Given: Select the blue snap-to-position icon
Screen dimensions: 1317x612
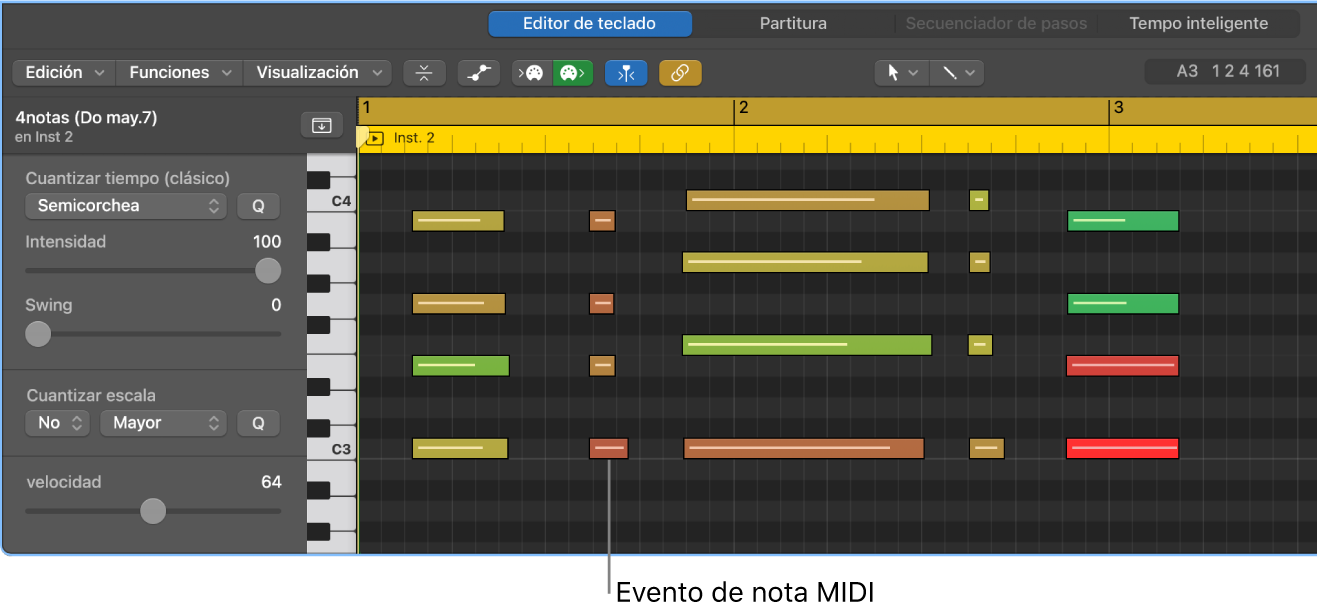Looking at the screenshot, I should point(626,72).
